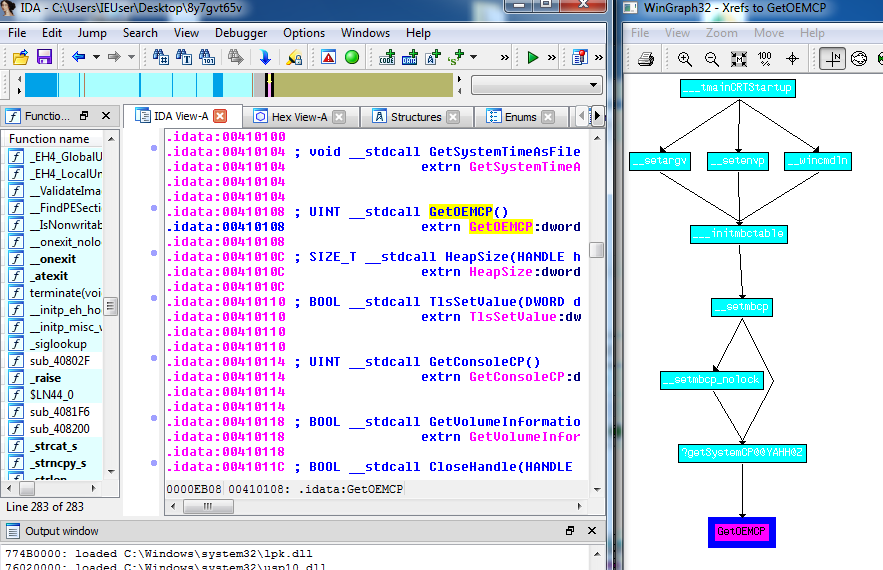
Task: Click the search next binoculars icon
Action: tap(235, 57)
